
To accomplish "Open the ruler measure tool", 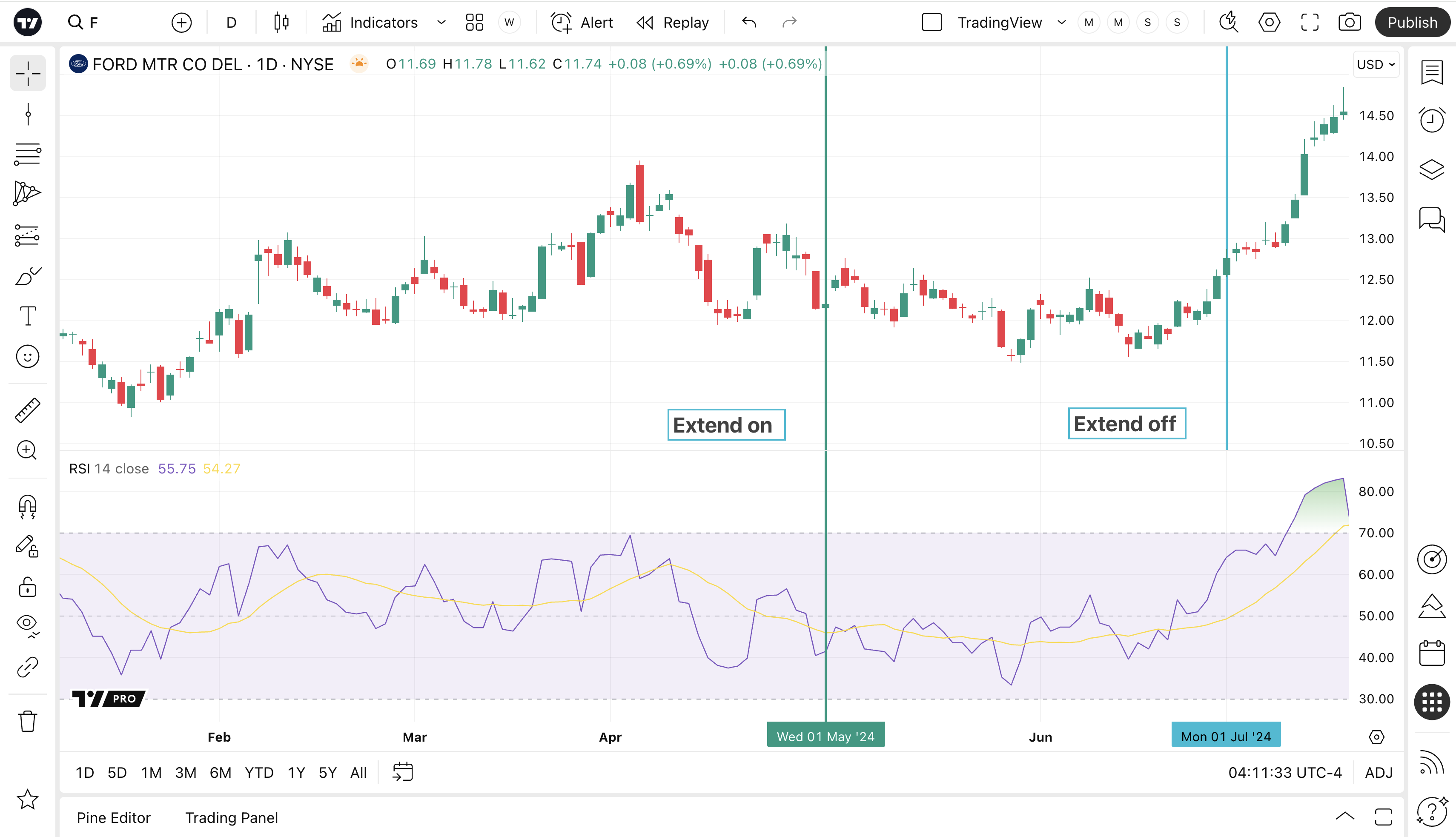I will pos(28,410).
